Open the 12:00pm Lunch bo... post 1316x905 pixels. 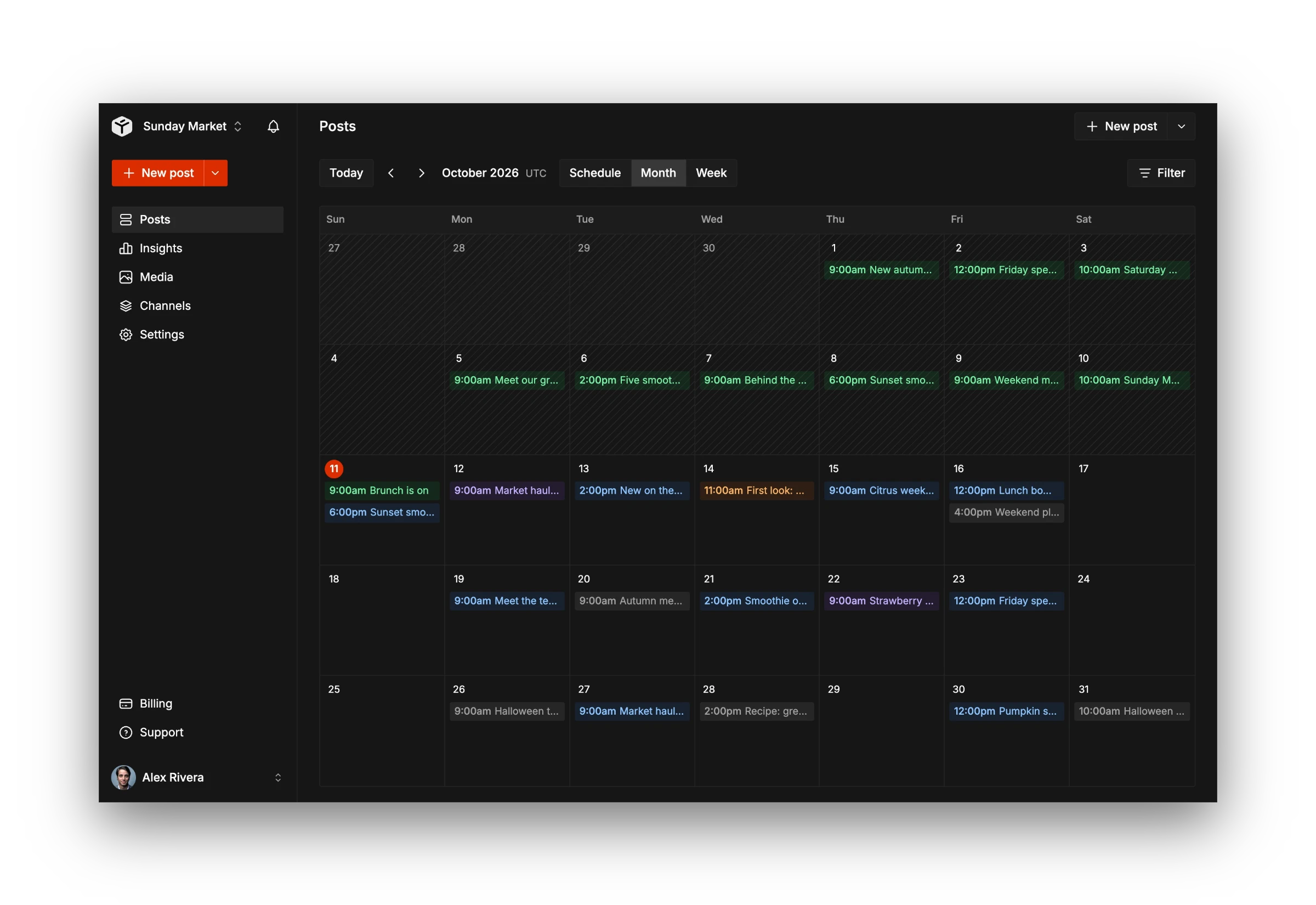pyautogui.click(x=1007, y=490)
